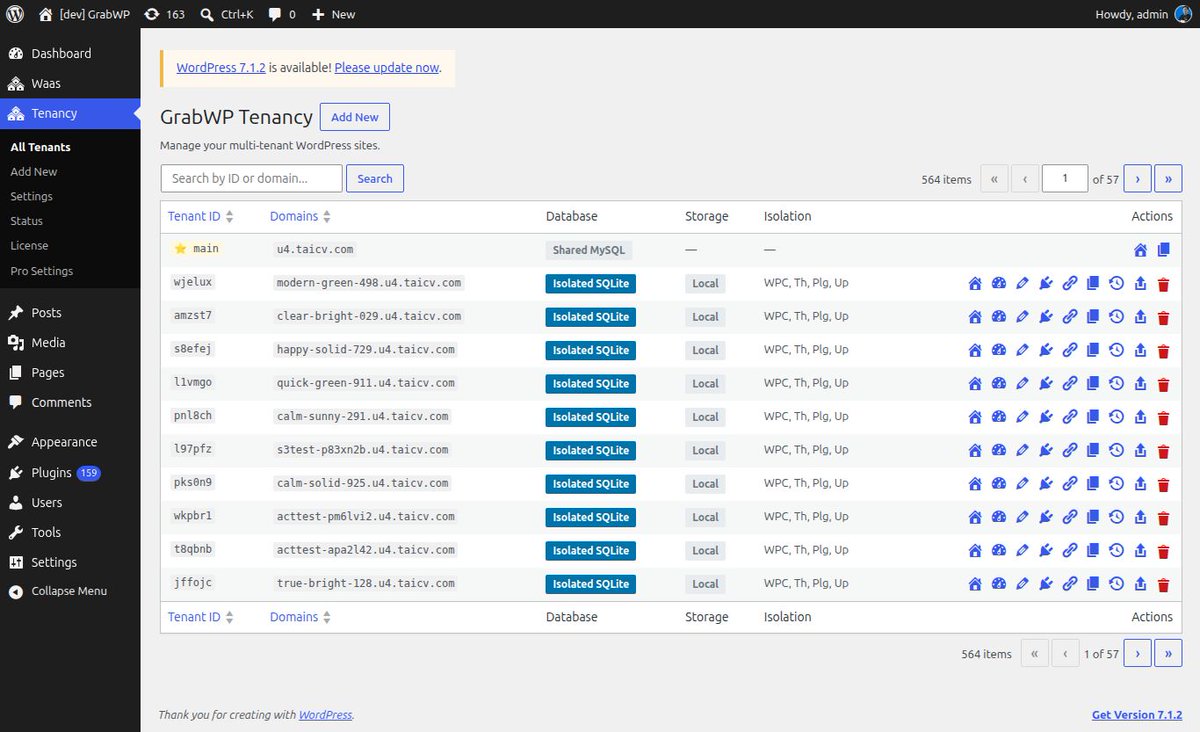Go to the next page using top pagination
The width and height of the screenshot is (1200, 732).
click(1137, 179)
